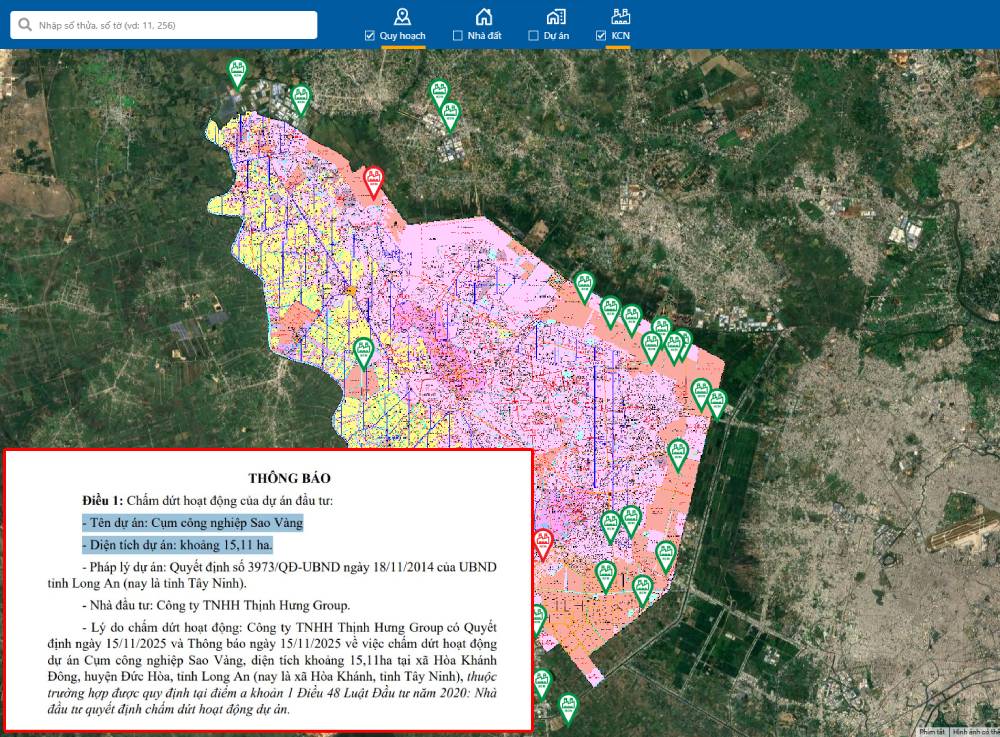Focus the parcel number search field

[x=170, y=25]
